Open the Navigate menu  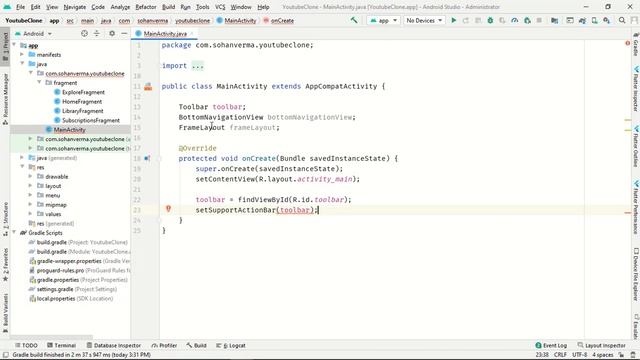coord(75,7)
